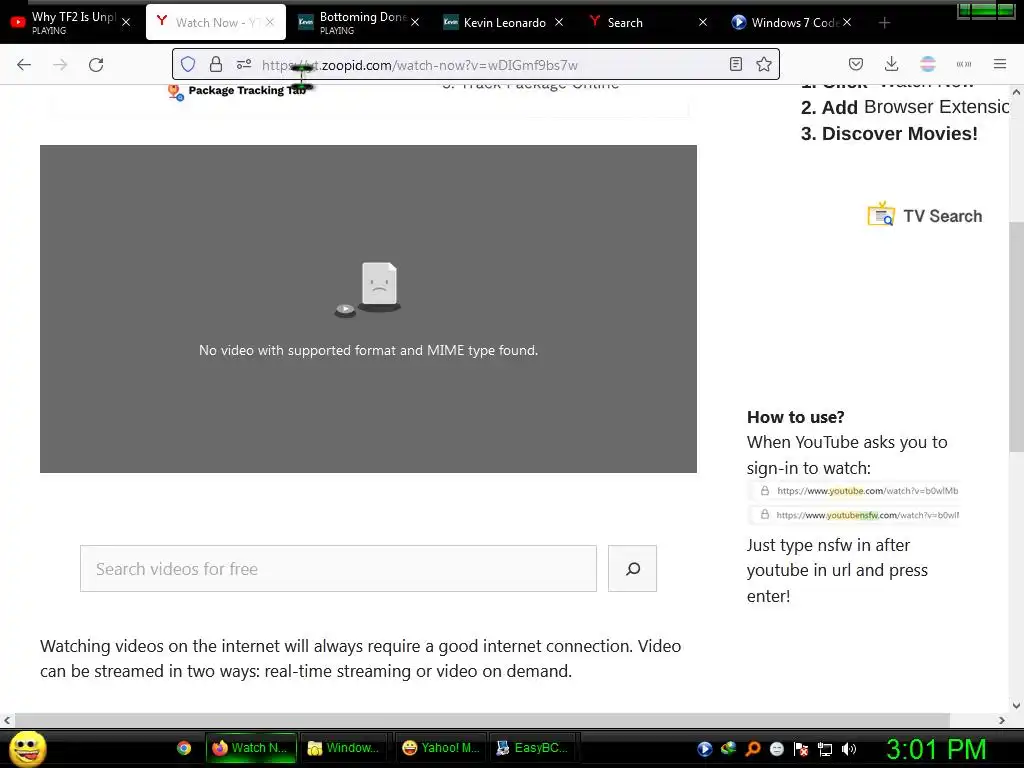View site security padlock information
The height and width of the screenshot is (768, 1024).
coord(216,64)
